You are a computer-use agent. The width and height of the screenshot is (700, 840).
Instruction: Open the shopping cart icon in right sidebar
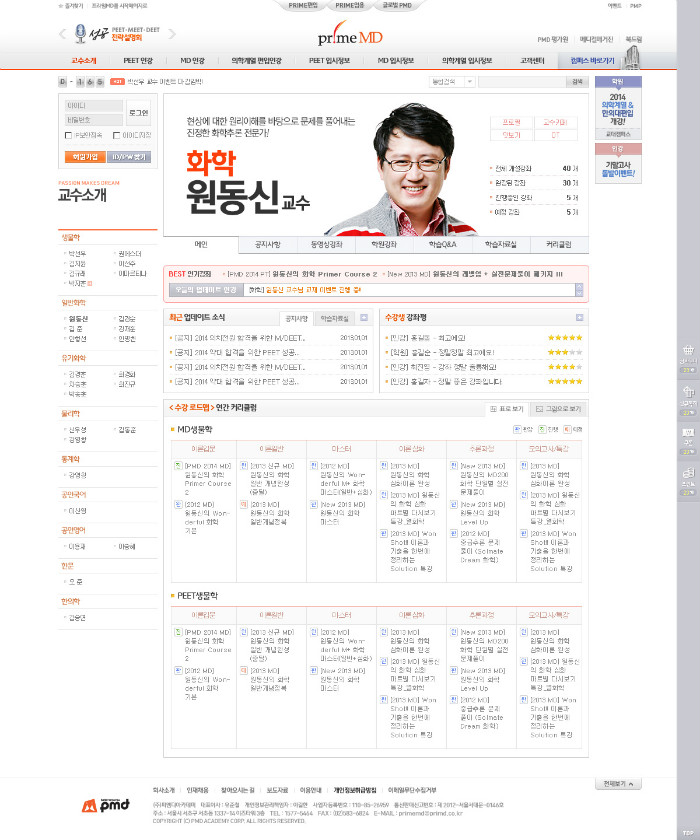point(688,350)
